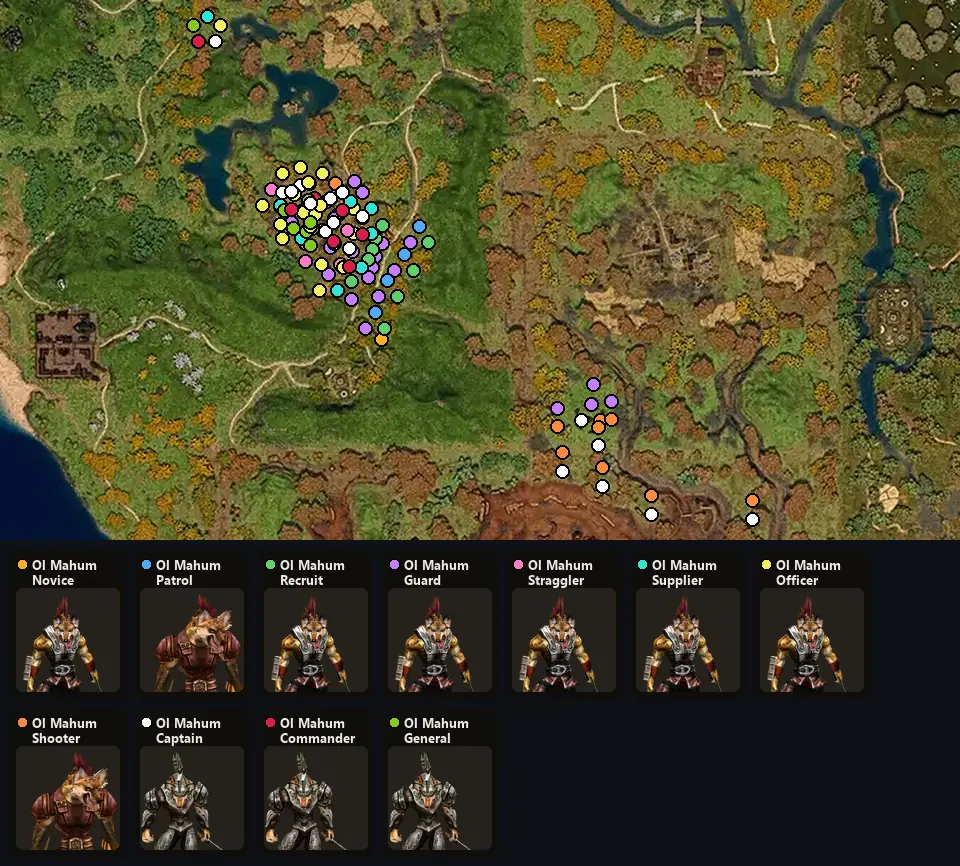Click the yellow marker in the northwest five-dot cluster
The image size is (960, 866).
[220, 26]
